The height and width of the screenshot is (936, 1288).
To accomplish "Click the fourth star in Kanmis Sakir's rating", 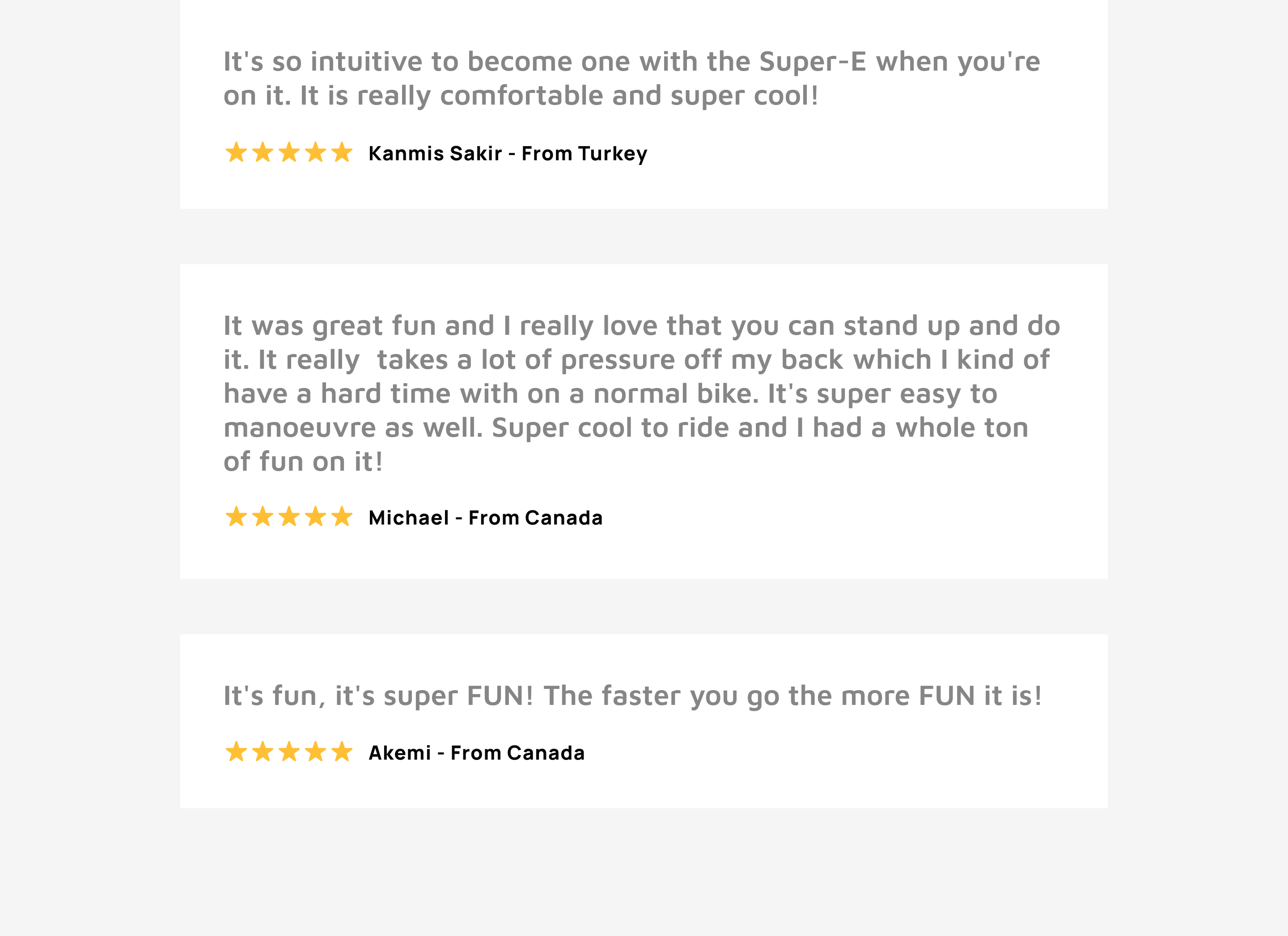I will [x=315, y=153].
